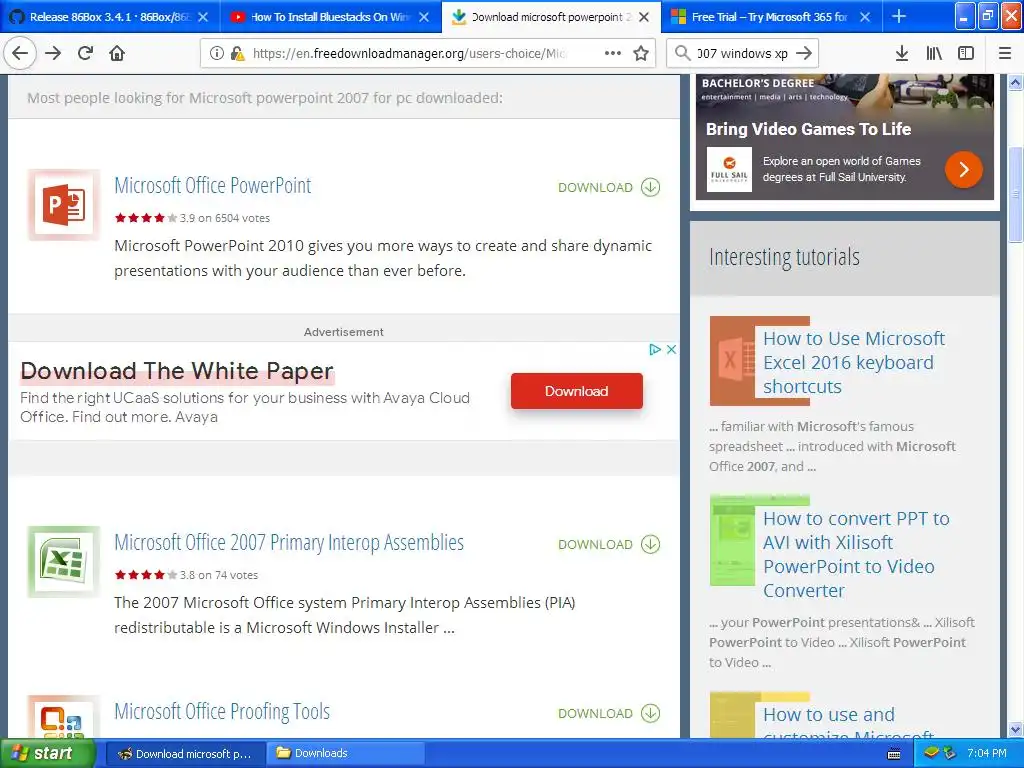Bookmark this page with the star

641,54
